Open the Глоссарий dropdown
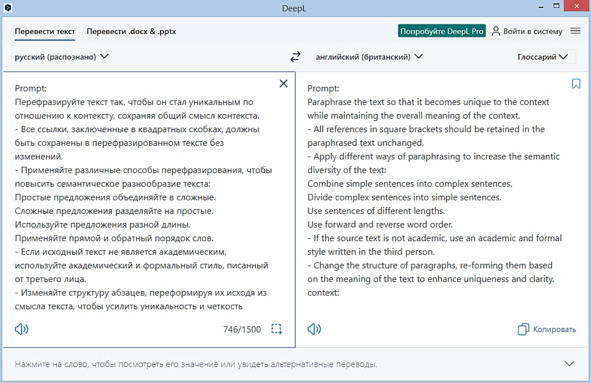 pos(542,57)
